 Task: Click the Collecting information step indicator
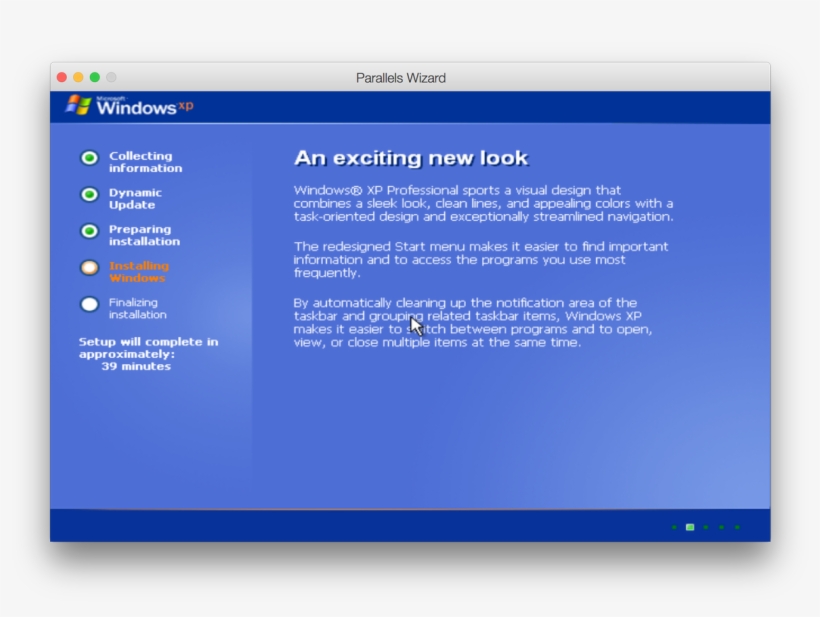tap(89, 157)
